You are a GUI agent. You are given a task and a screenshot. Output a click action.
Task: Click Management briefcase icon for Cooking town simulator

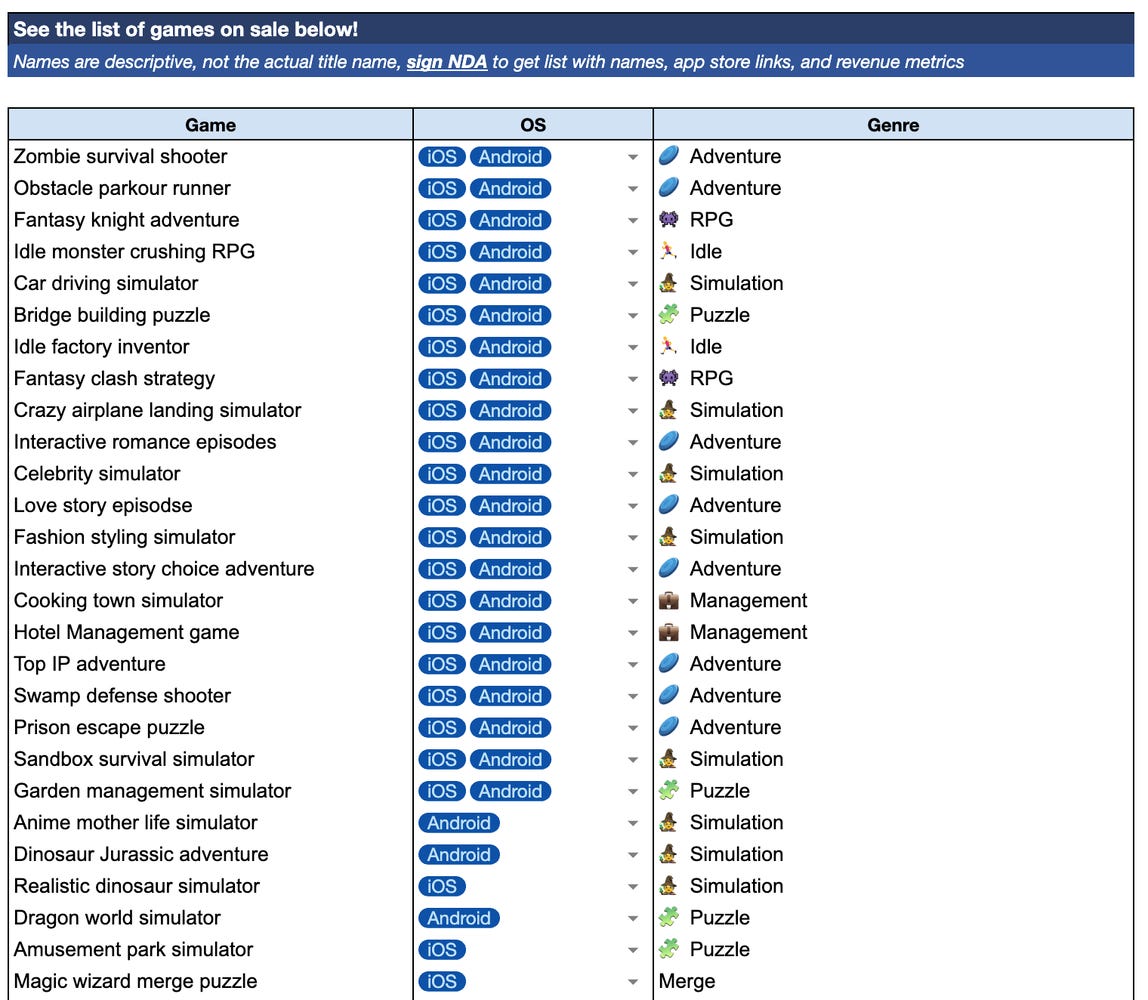pos(668,600)
